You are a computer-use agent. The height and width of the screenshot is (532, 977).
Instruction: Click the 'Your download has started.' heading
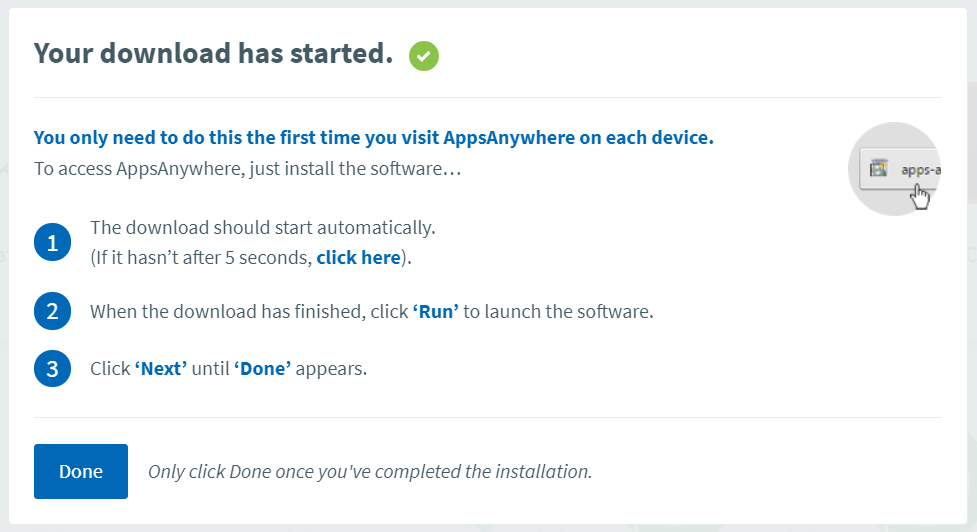(213, 54)
